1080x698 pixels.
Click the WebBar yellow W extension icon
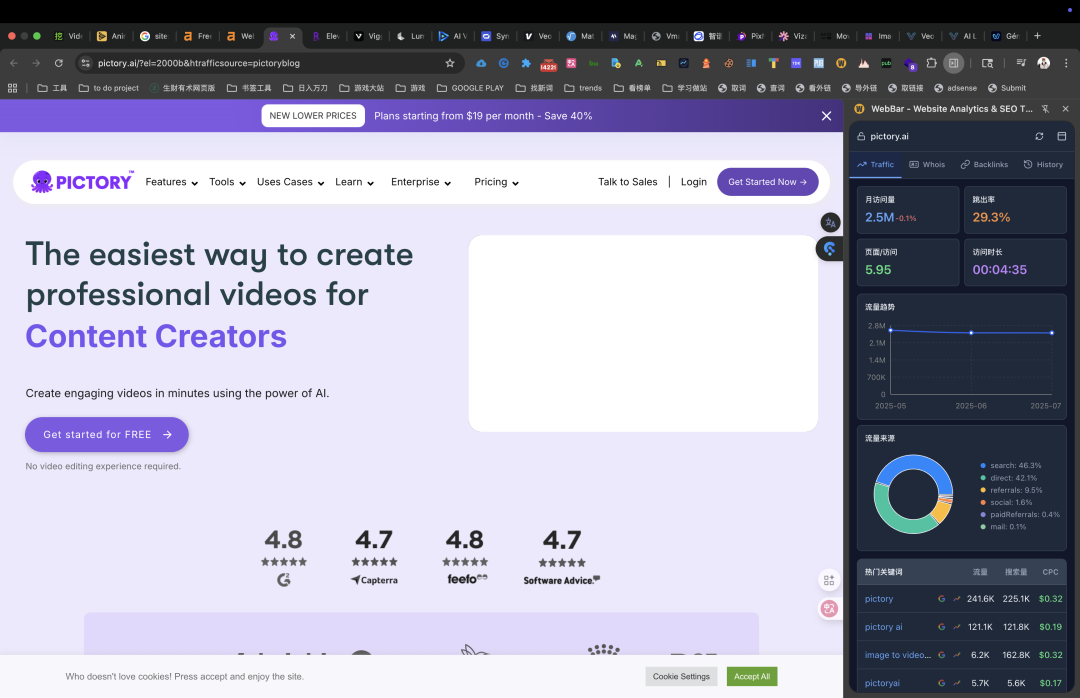(840, 63)
